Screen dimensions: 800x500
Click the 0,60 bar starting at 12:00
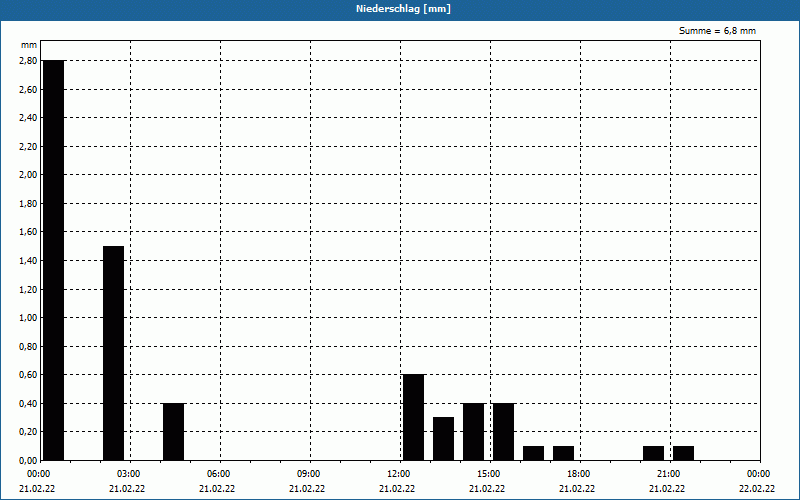pyautogui.click(x=413, y=417)
